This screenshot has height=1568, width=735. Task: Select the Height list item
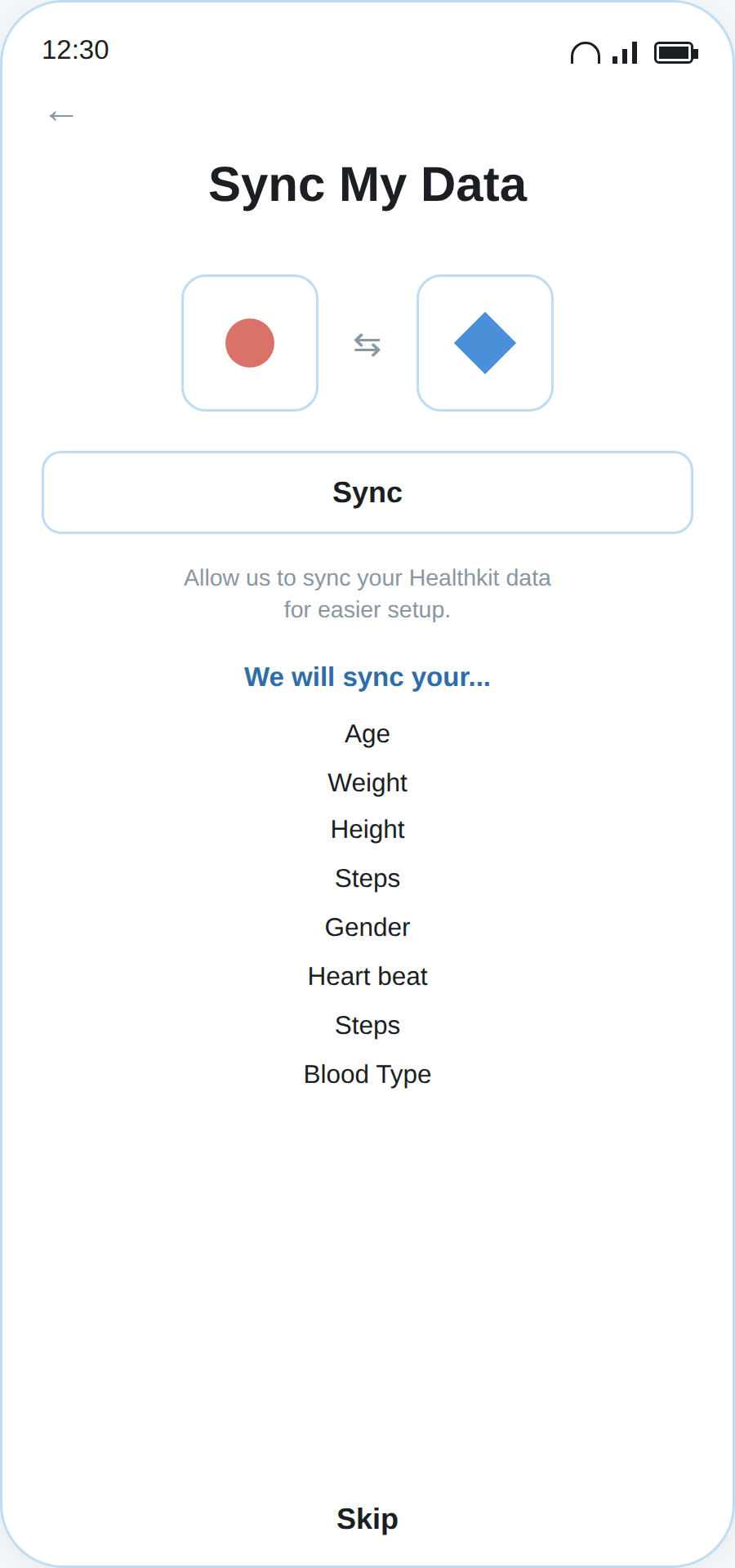tap(367, 829)
